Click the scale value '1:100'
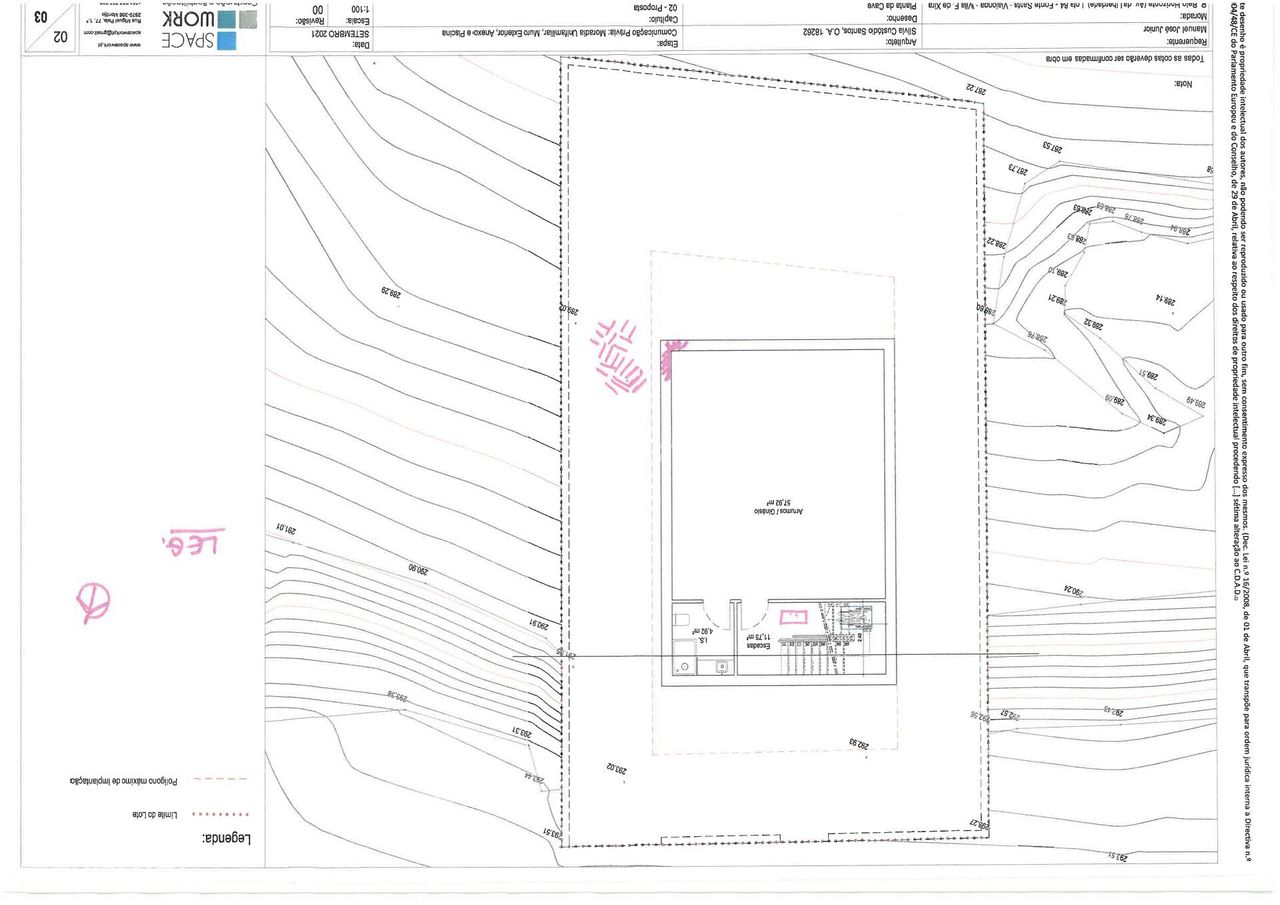This screenshot has height=905, width=1280. (x=359, y=9)
